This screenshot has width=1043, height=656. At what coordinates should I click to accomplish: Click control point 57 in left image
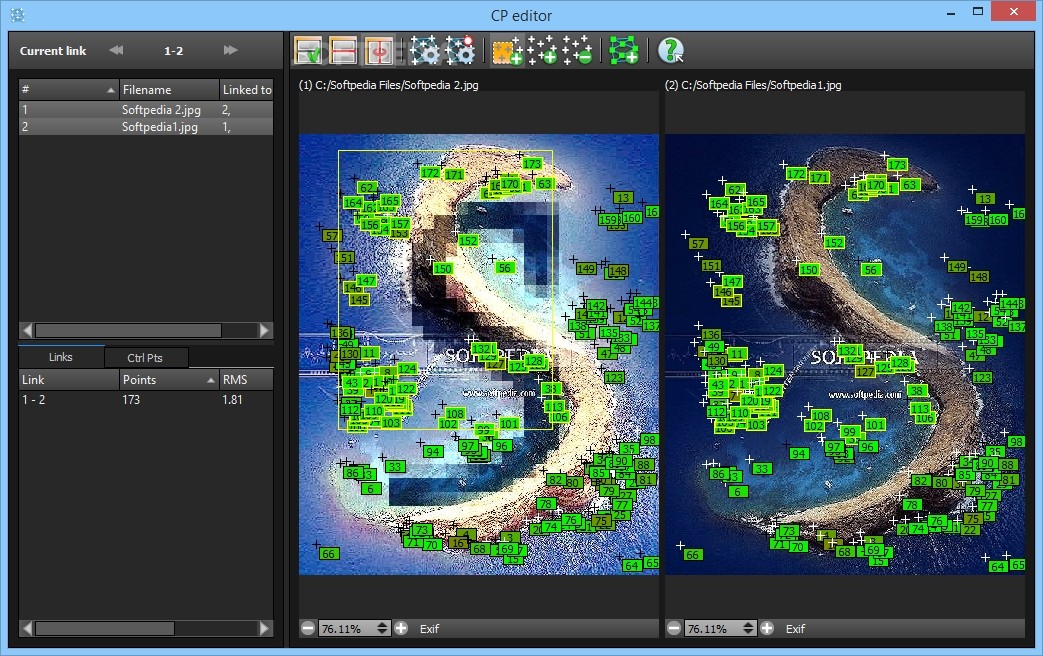click(331, 236)
